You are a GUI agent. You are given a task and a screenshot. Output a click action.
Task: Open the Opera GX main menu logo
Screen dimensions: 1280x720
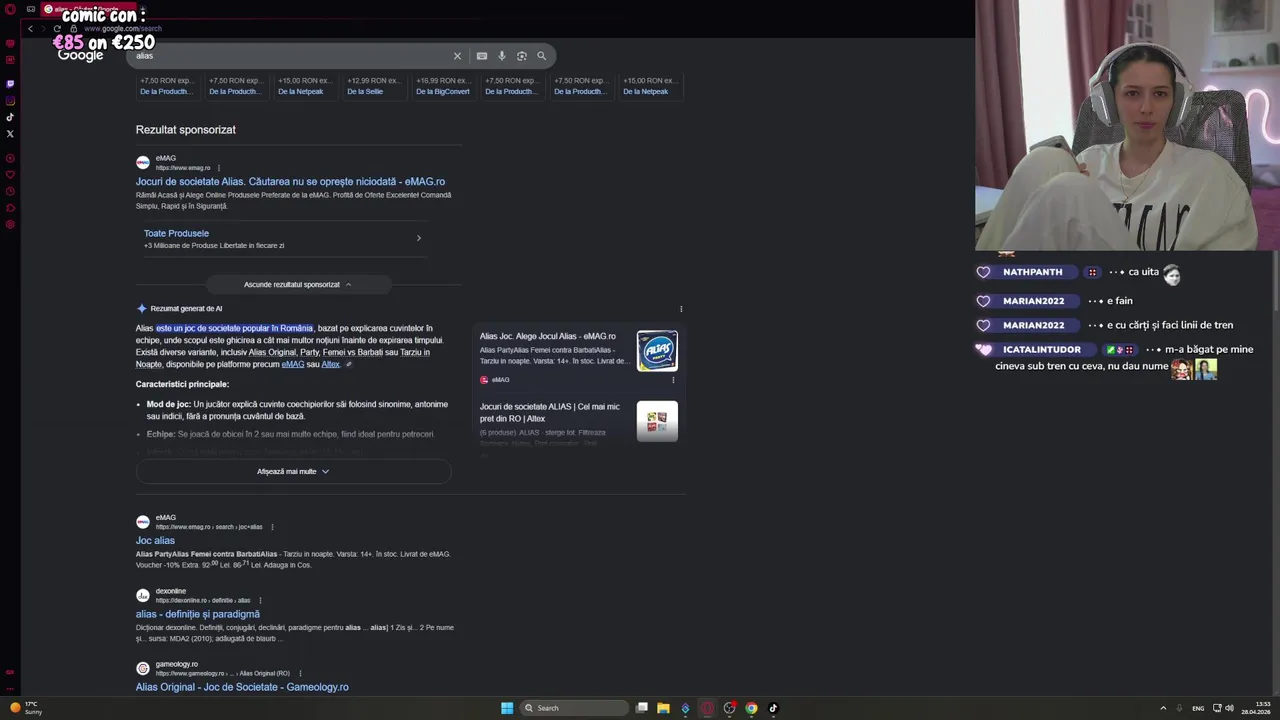(x=10, y=9)
